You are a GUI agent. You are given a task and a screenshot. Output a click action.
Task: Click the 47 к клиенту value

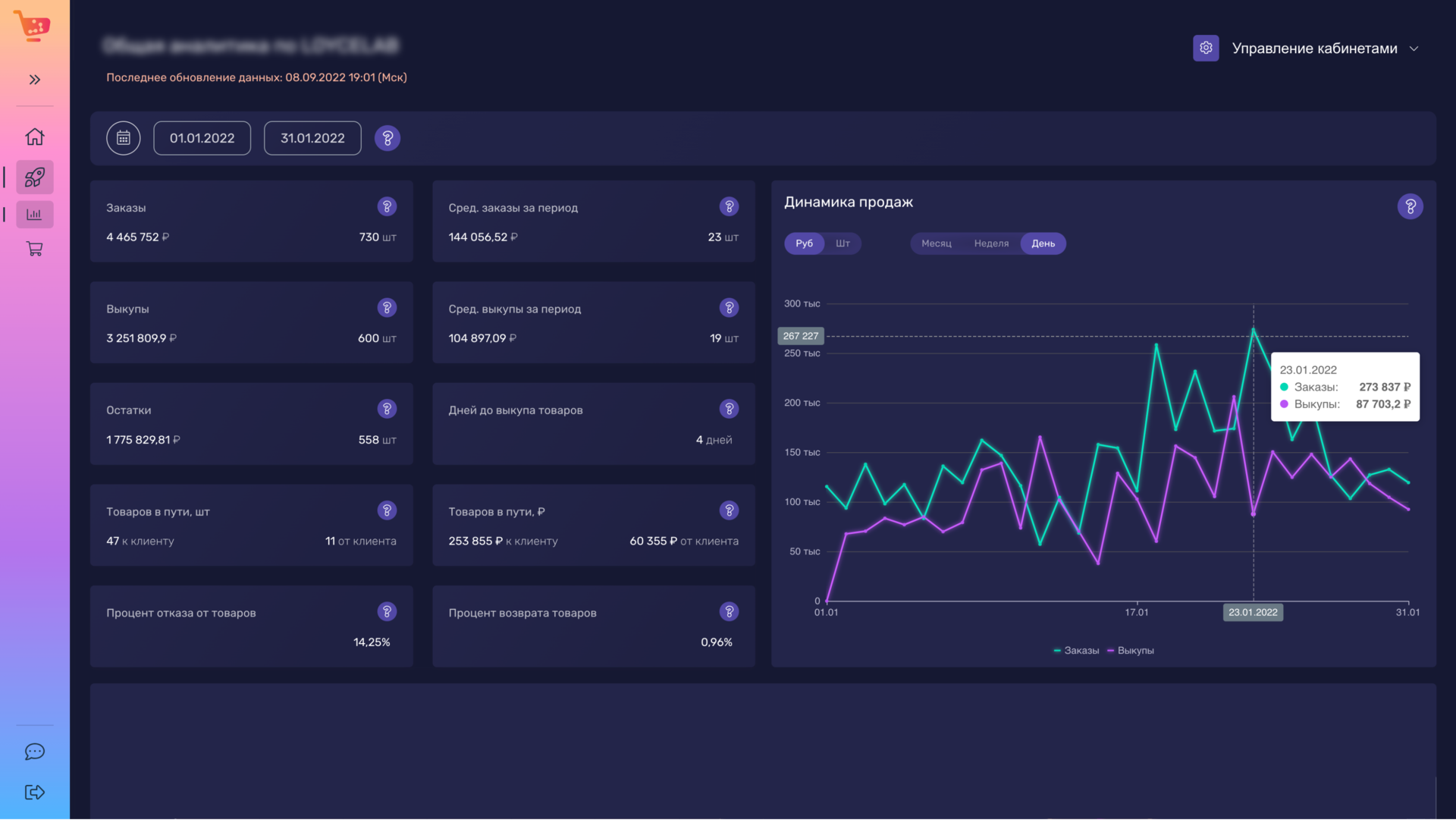(x=140, y=542)
